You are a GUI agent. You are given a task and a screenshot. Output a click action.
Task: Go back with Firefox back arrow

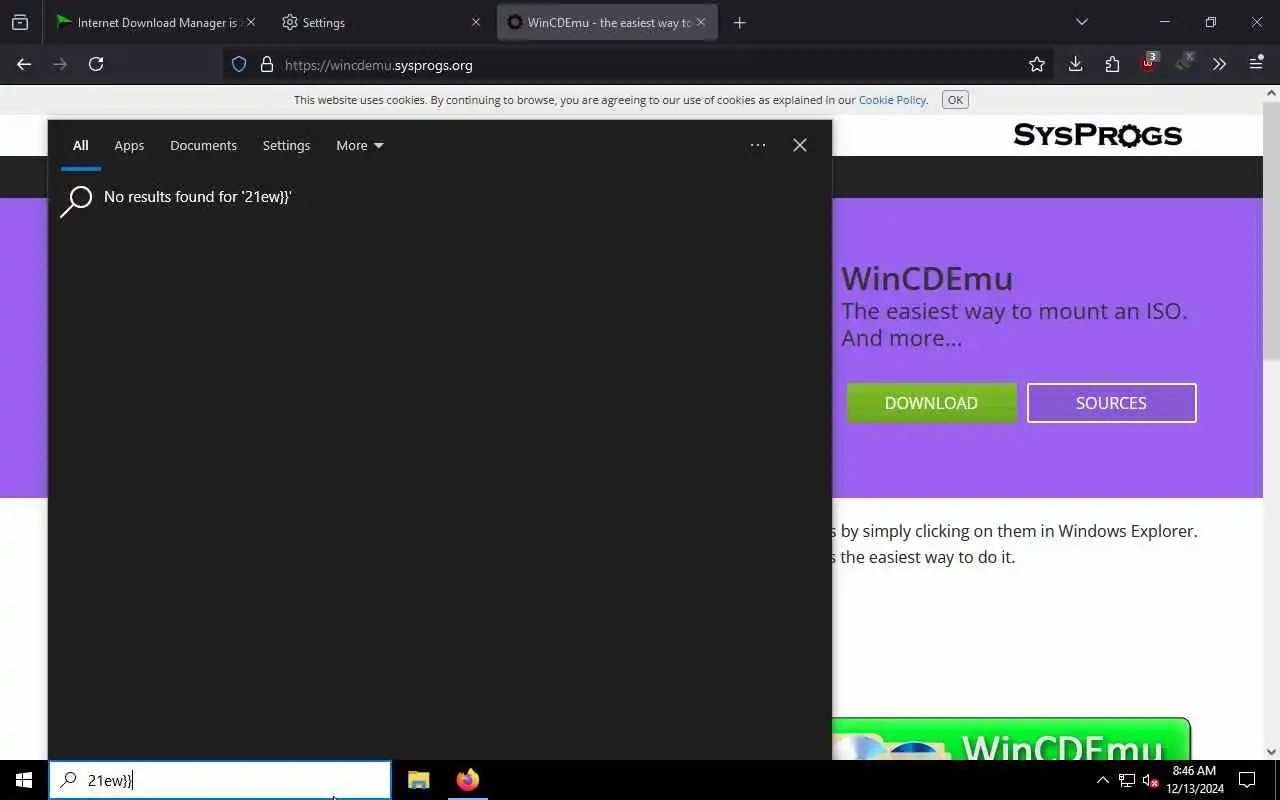tap(24, 64)
